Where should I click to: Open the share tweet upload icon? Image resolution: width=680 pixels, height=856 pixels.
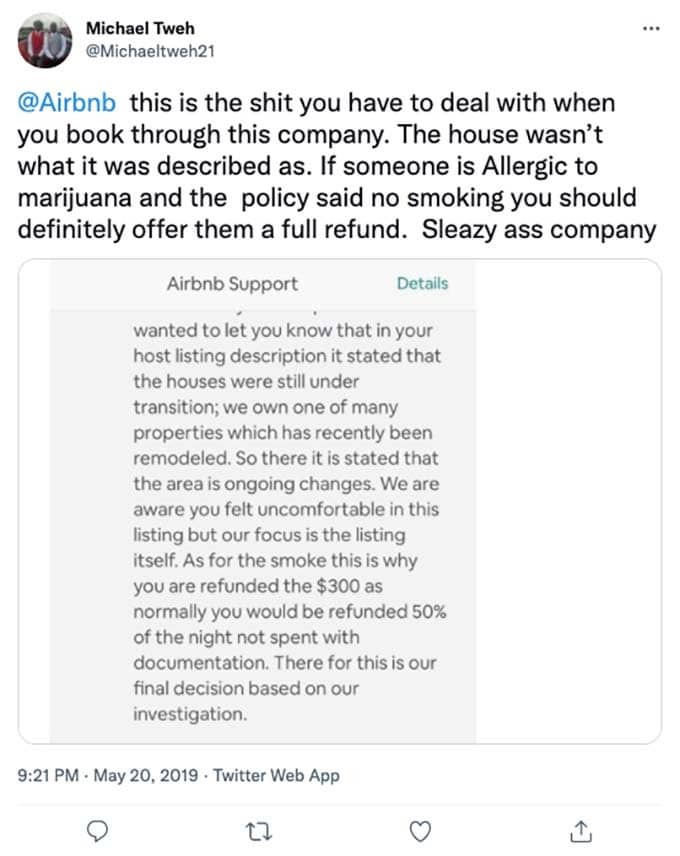tap(581, 831)
